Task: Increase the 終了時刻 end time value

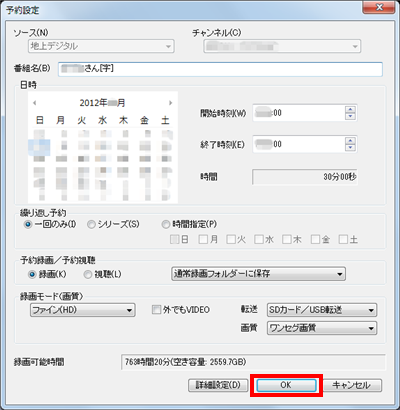Action: point(350,141)
